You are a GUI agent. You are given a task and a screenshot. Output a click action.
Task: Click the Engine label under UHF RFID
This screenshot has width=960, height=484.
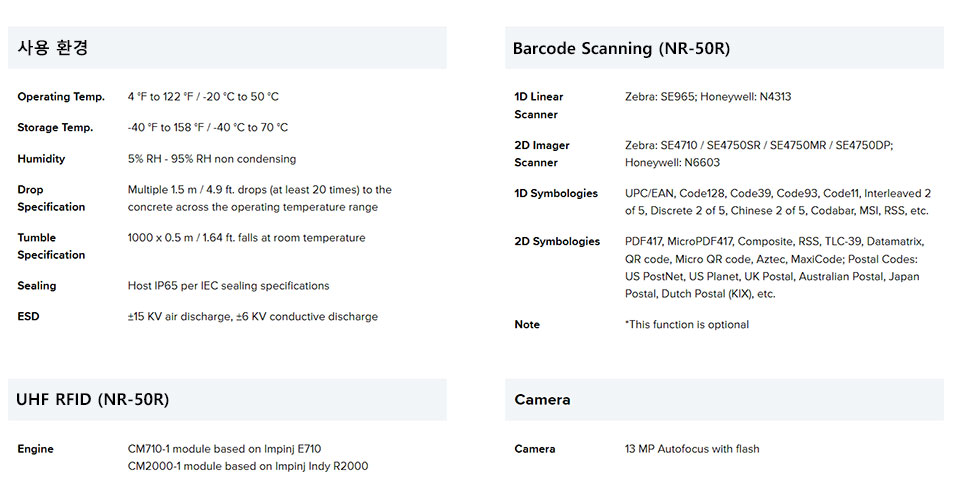tap(36, 449)
